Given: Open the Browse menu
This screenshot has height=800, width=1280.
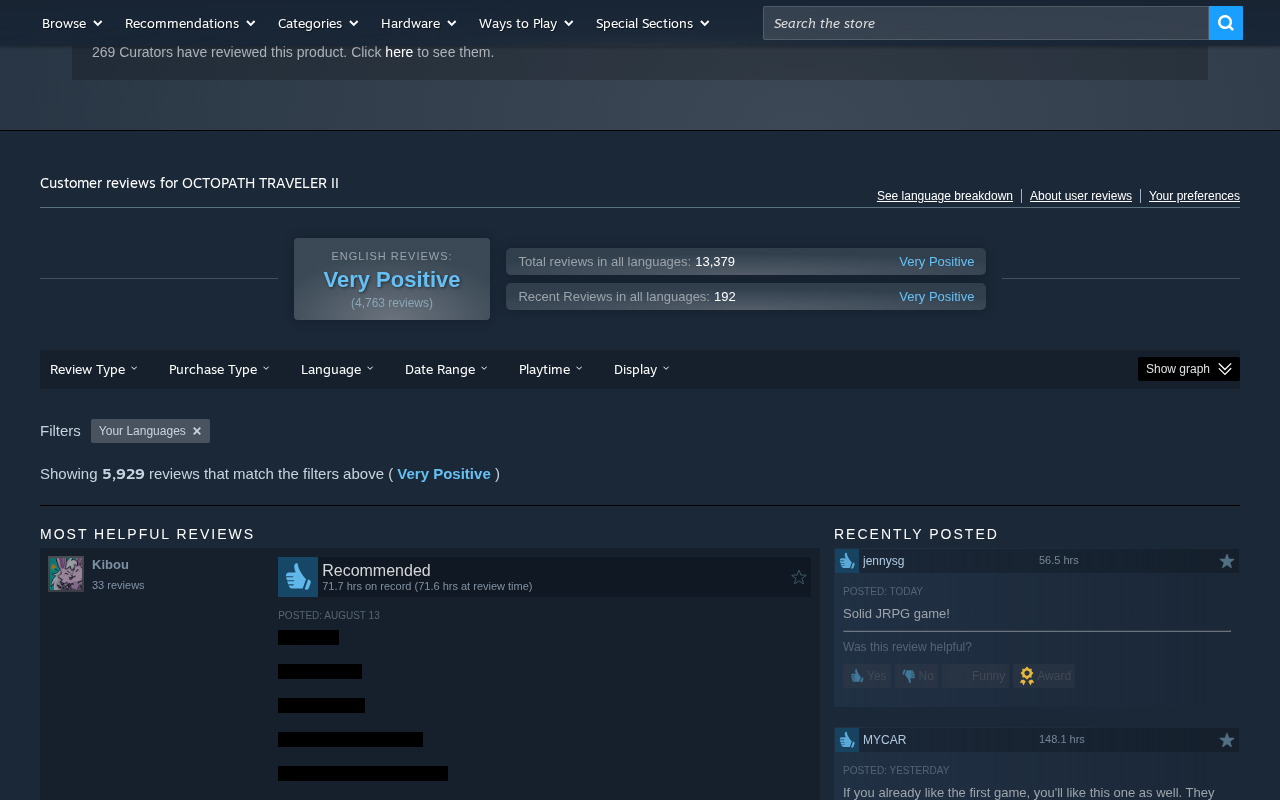Looking at the screenshot, I should tap(72, 23).
